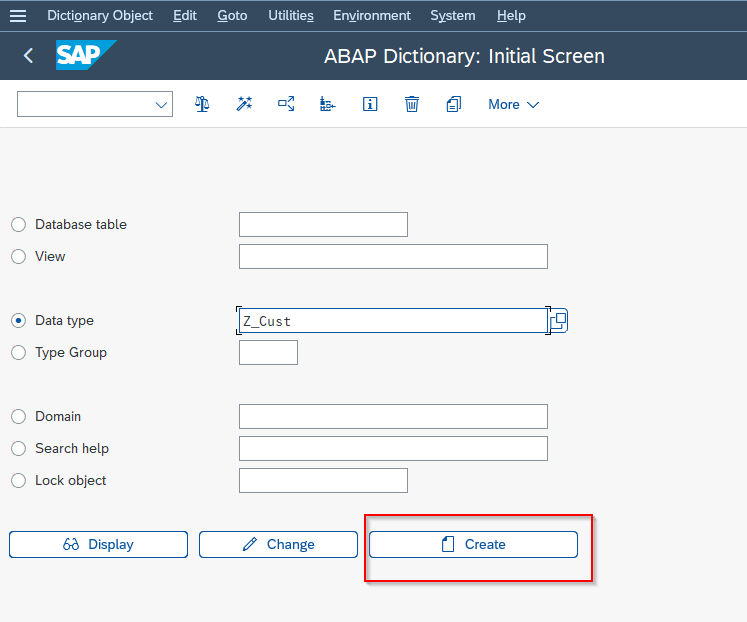Click the Delete trash can icon
747x622 pixels.
pyautogui.click(x=412, y=104)
